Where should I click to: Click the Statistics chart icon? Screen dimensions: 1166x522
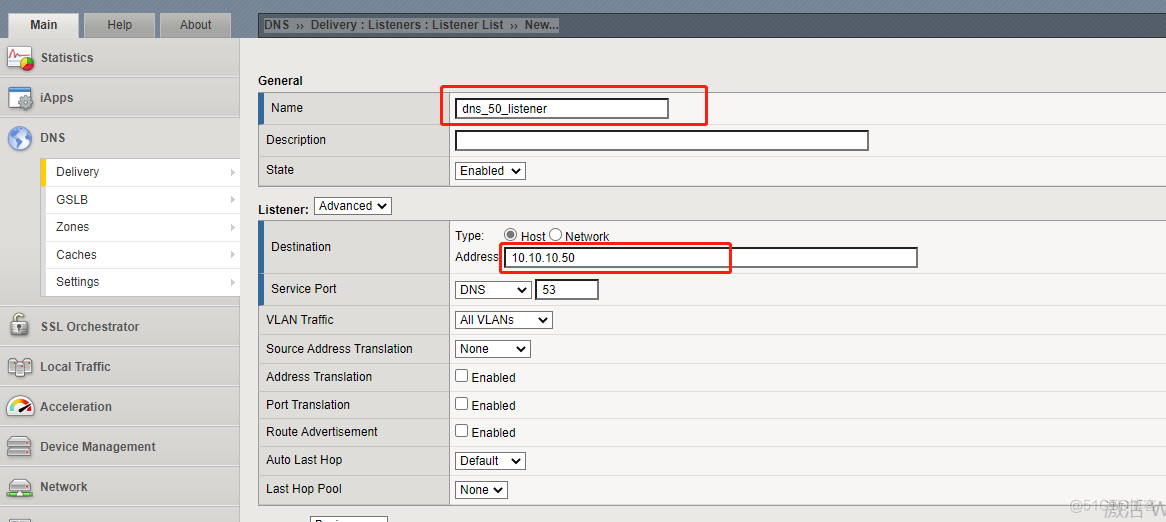(x=20, y=58)
